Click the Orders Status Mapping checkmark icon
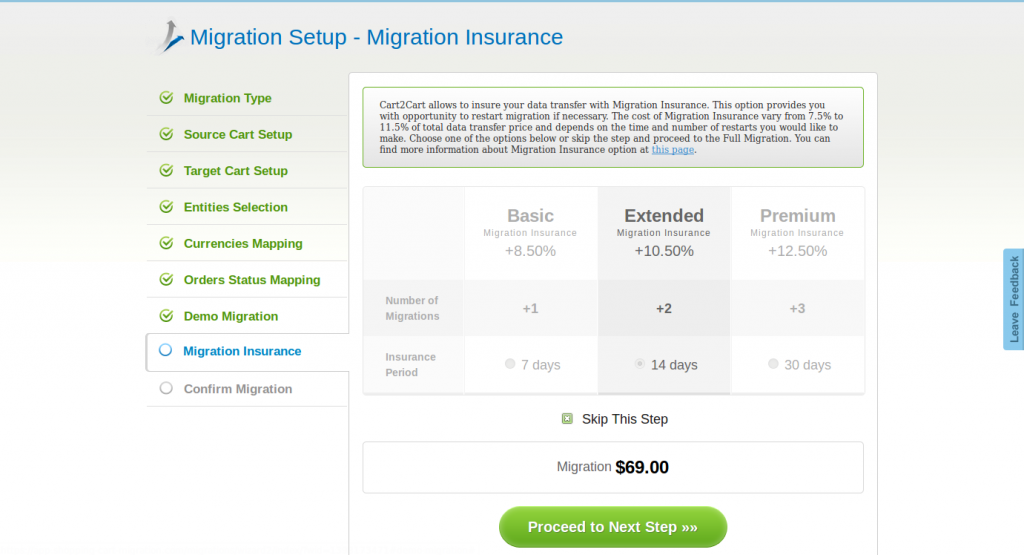 166,280
